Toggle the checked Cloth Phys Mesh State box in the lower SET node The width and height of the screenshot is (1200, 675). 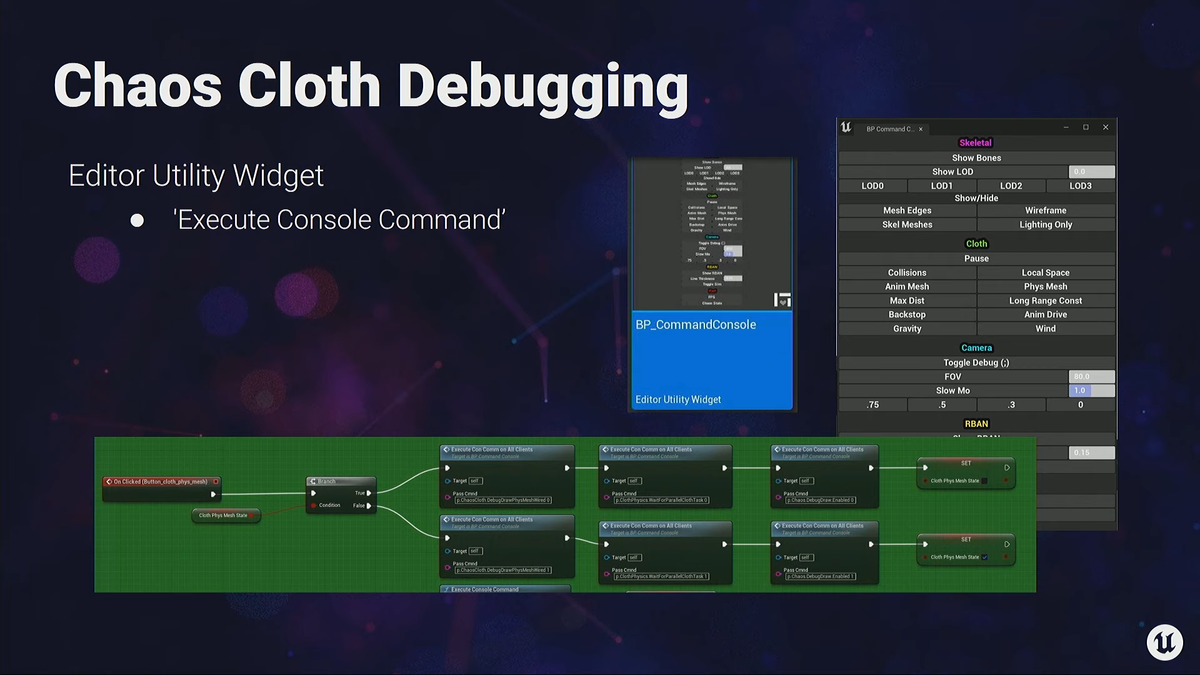pos(984,557)
